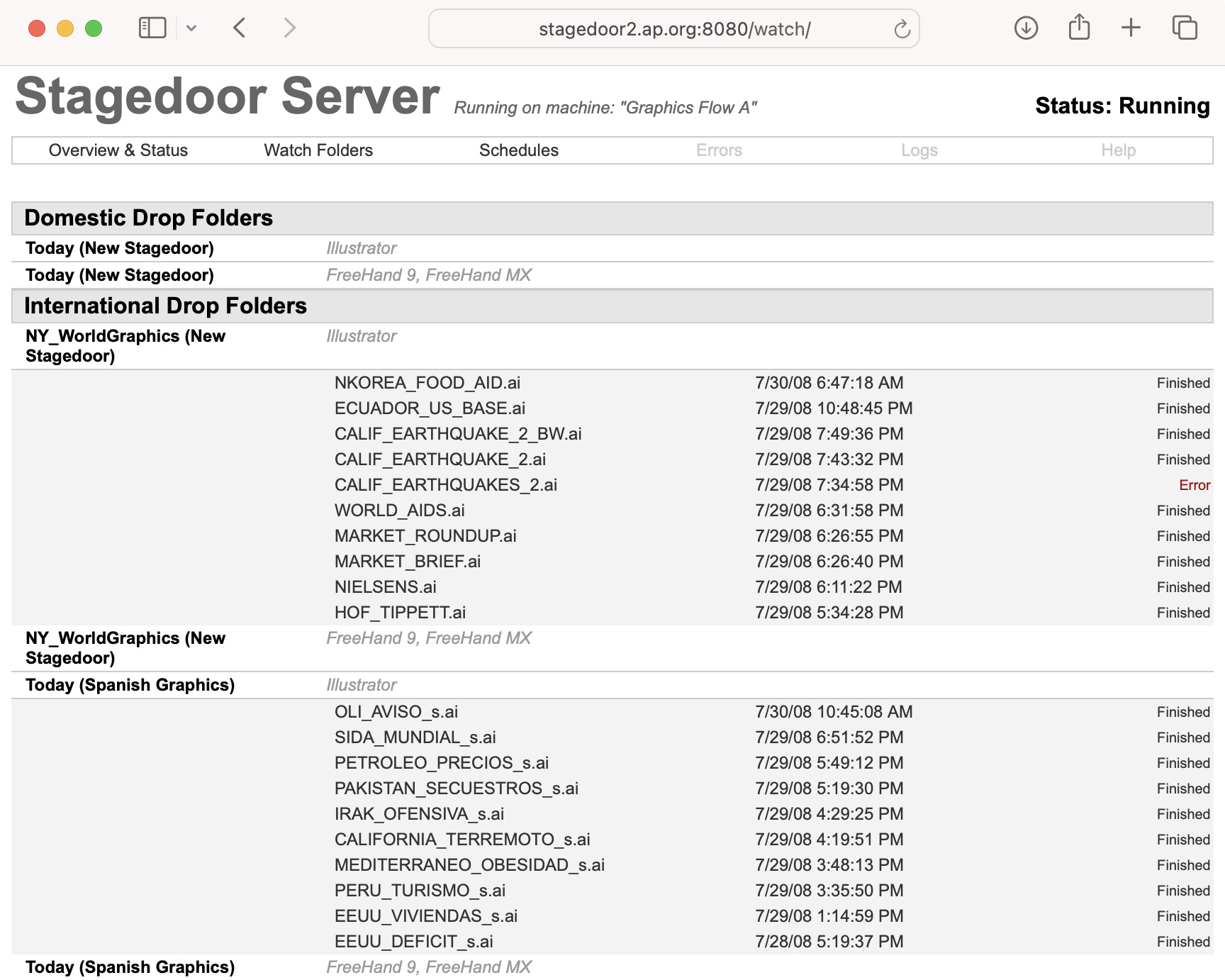Go back with the back arrow
1225x980 pixels.
click(x=240, y=28)
